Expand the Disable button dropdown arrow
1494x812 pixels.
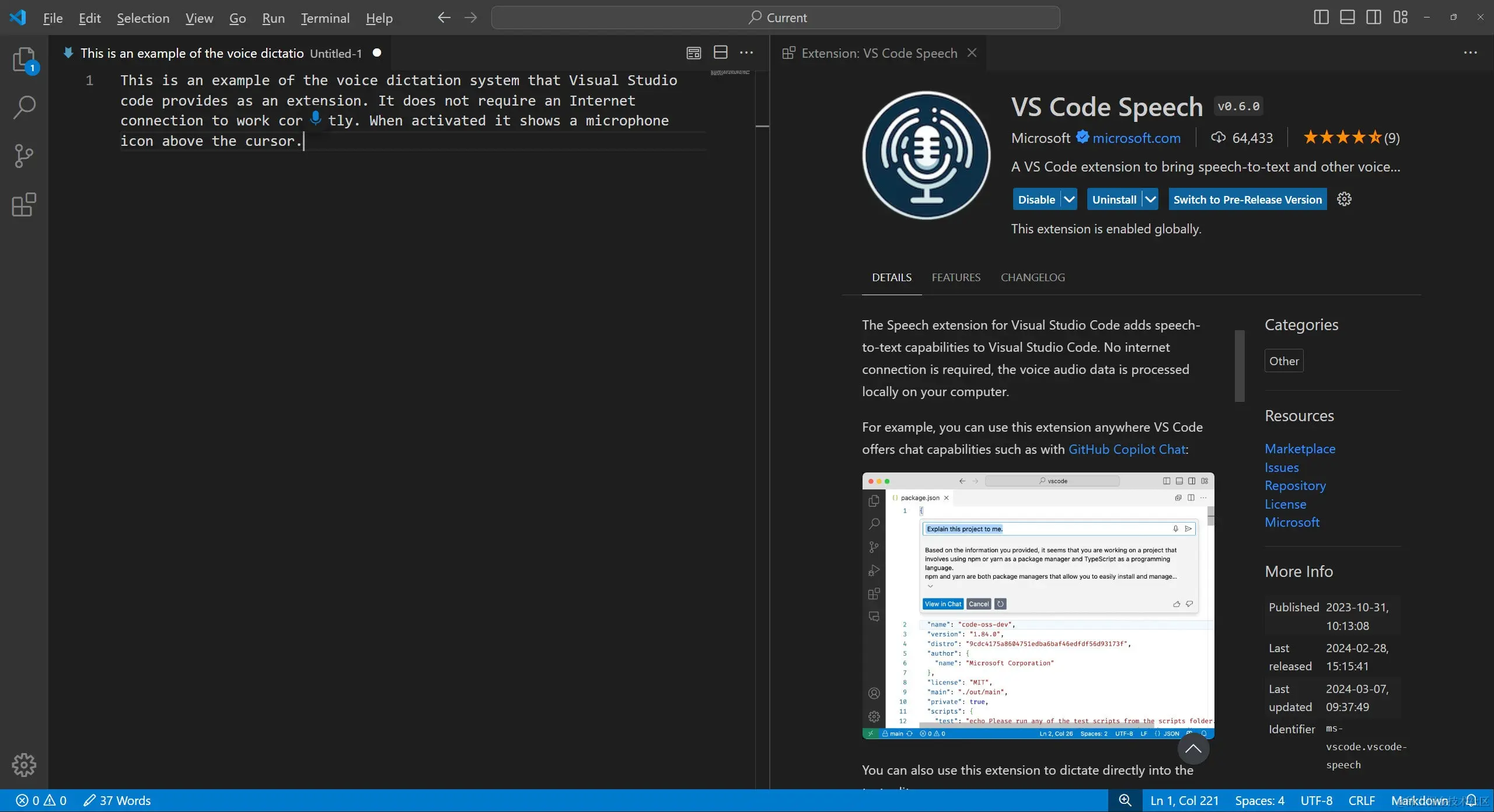[1069, 199]
